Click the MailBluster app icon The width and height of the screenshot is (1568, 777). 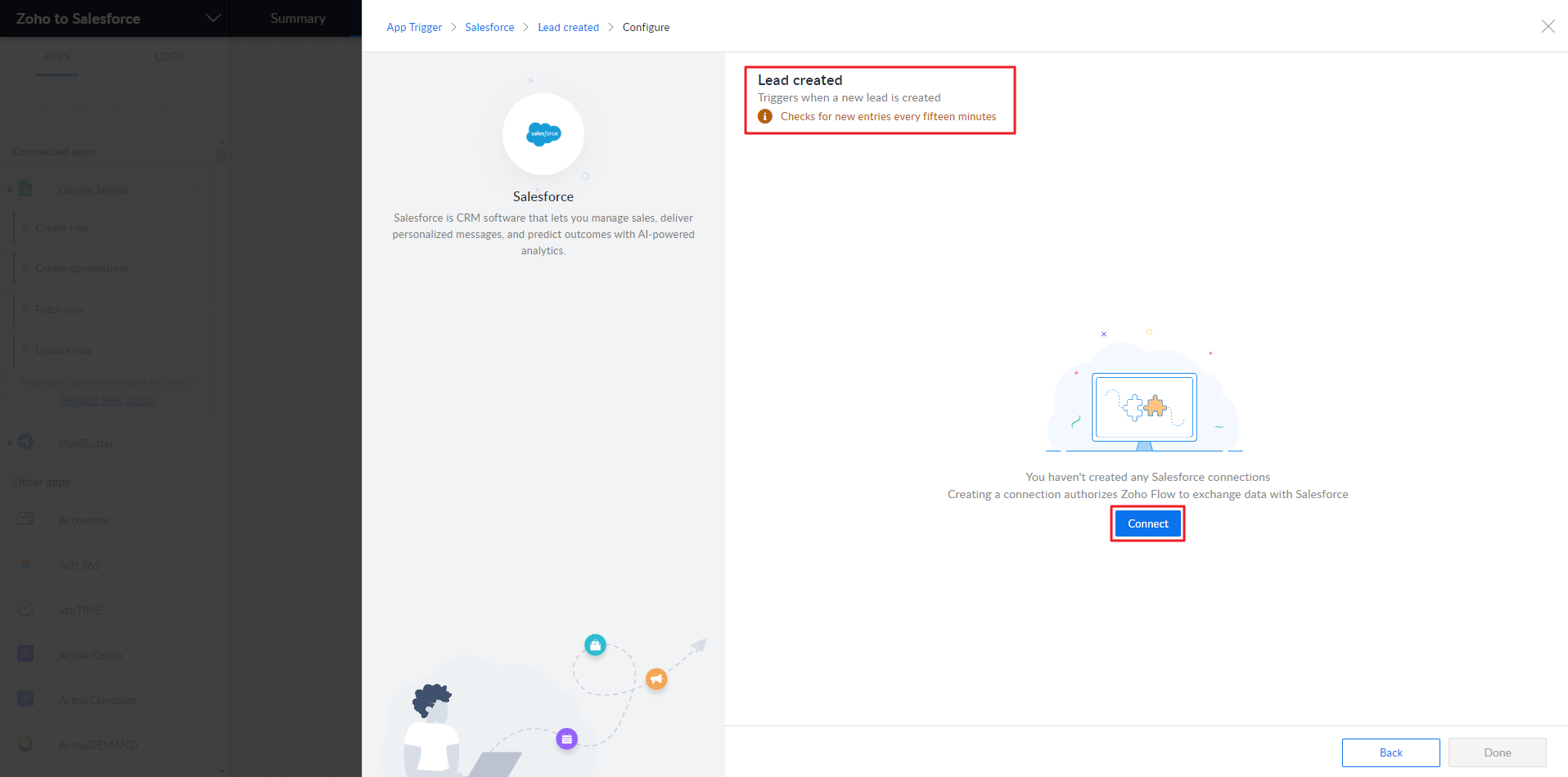coord(26,442)
